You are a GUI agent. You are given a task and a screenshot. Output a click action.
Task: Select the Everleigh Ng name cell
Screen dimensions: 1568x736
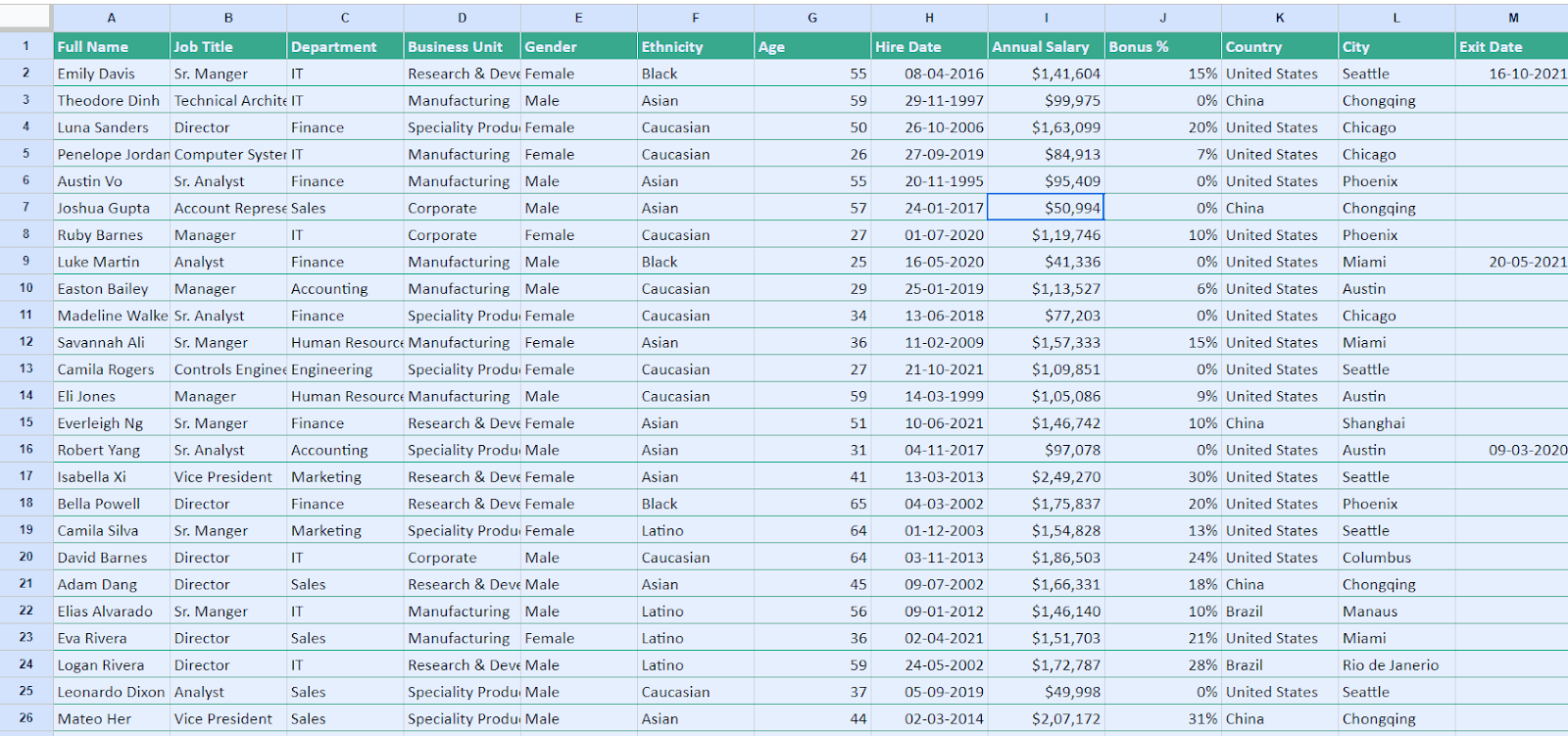112,423
